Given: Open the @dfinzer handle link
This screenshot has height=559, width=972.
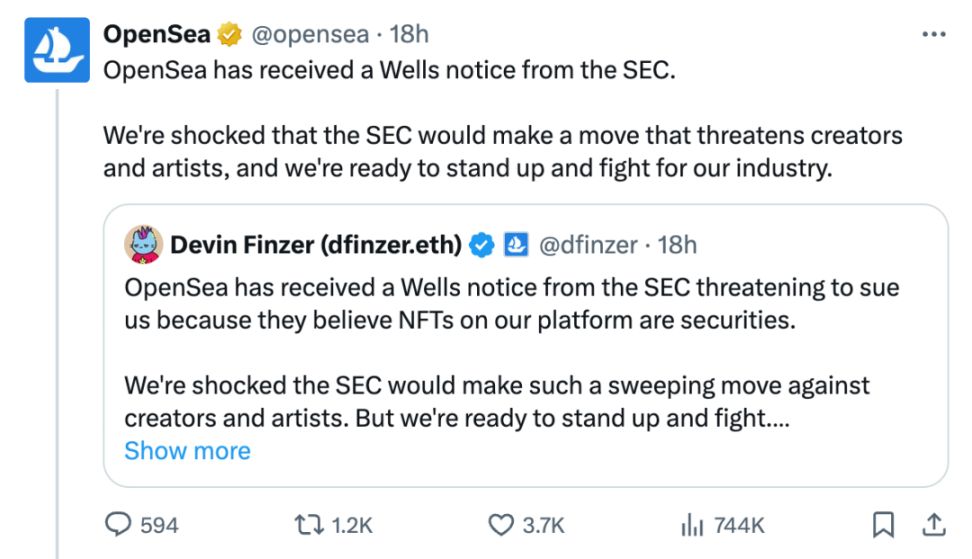Looking at the screenshot, I should click(x=589, y=244).
